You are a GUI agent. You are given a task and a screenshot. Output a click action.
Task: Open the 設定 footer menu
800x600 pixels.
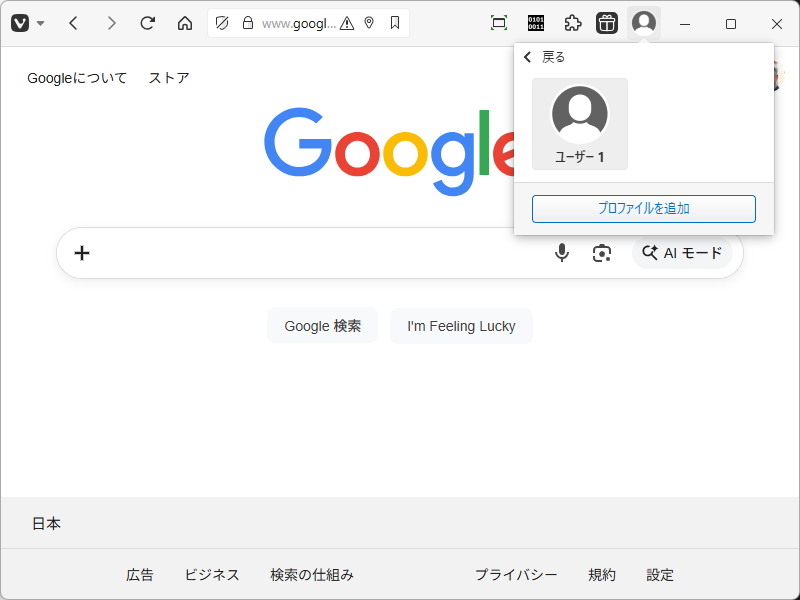click(660, 575)
